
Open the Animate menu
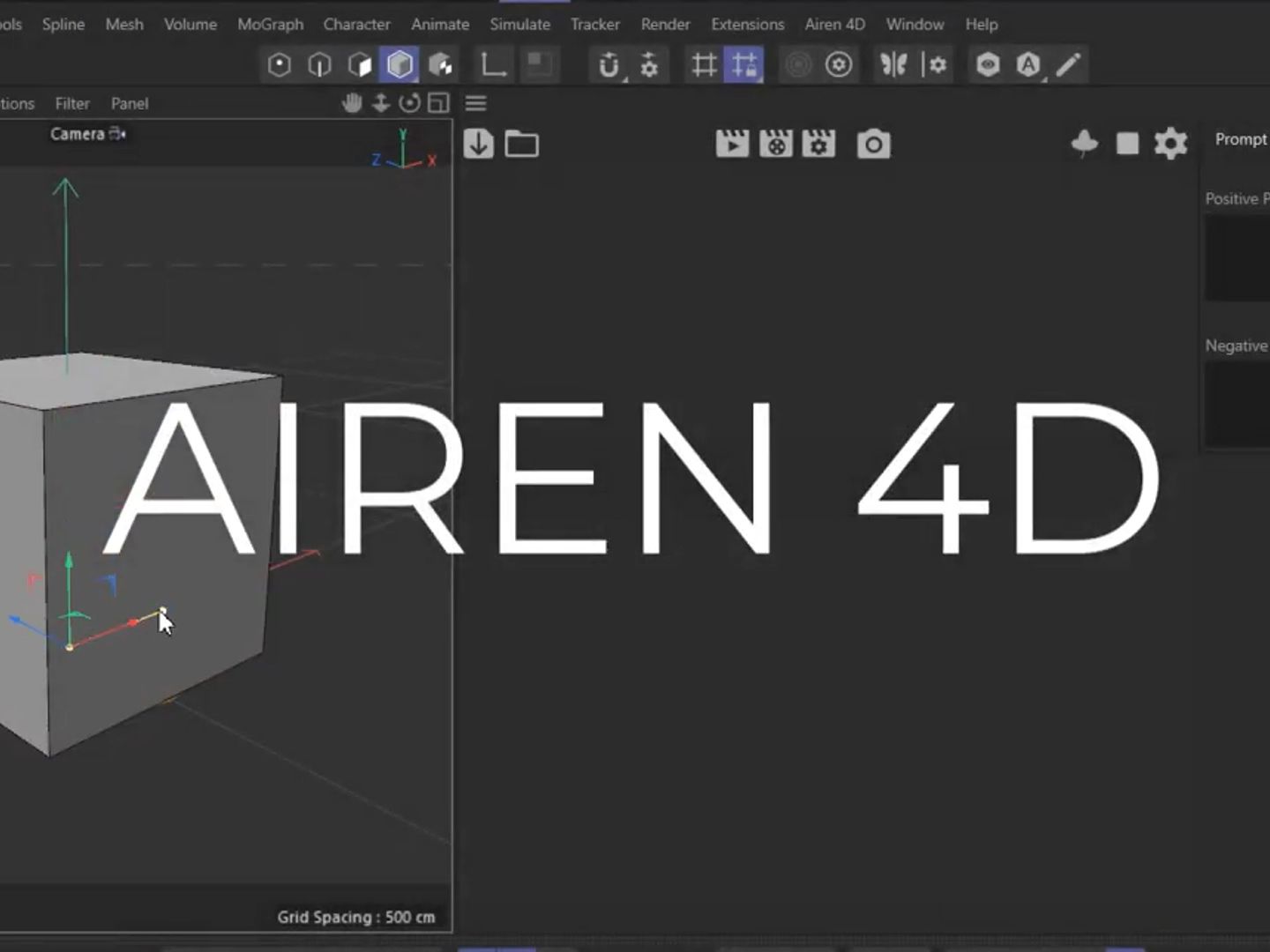pos(440,25)
